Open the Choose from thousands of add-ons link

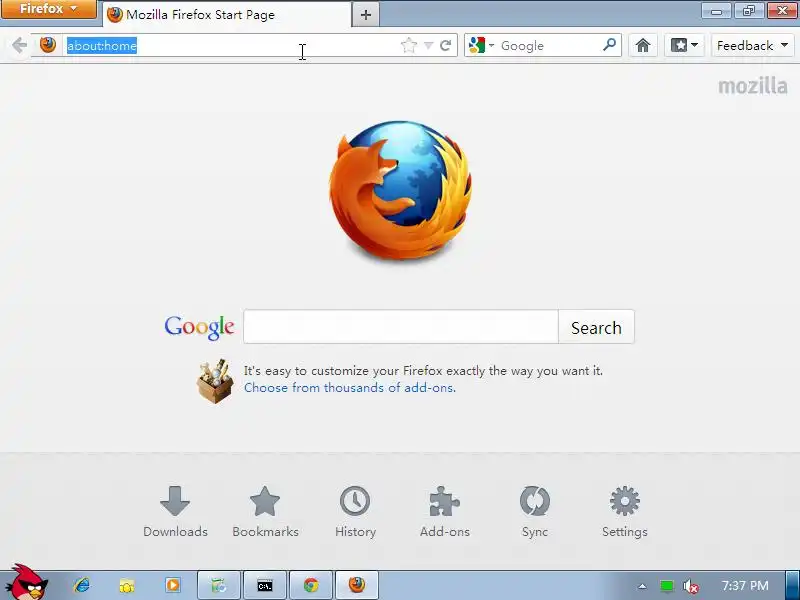click(x=349, y=388)
